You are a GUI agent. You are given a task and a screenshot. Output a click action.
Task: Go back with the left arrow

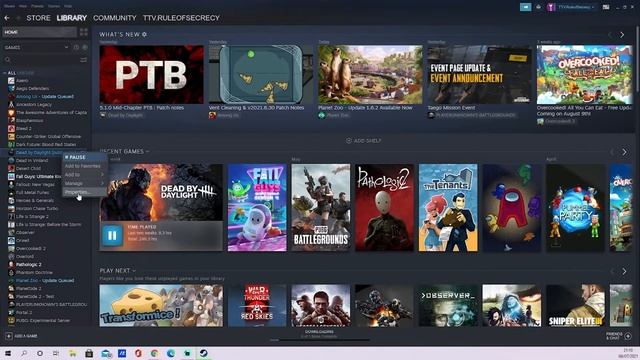[7, 18]
